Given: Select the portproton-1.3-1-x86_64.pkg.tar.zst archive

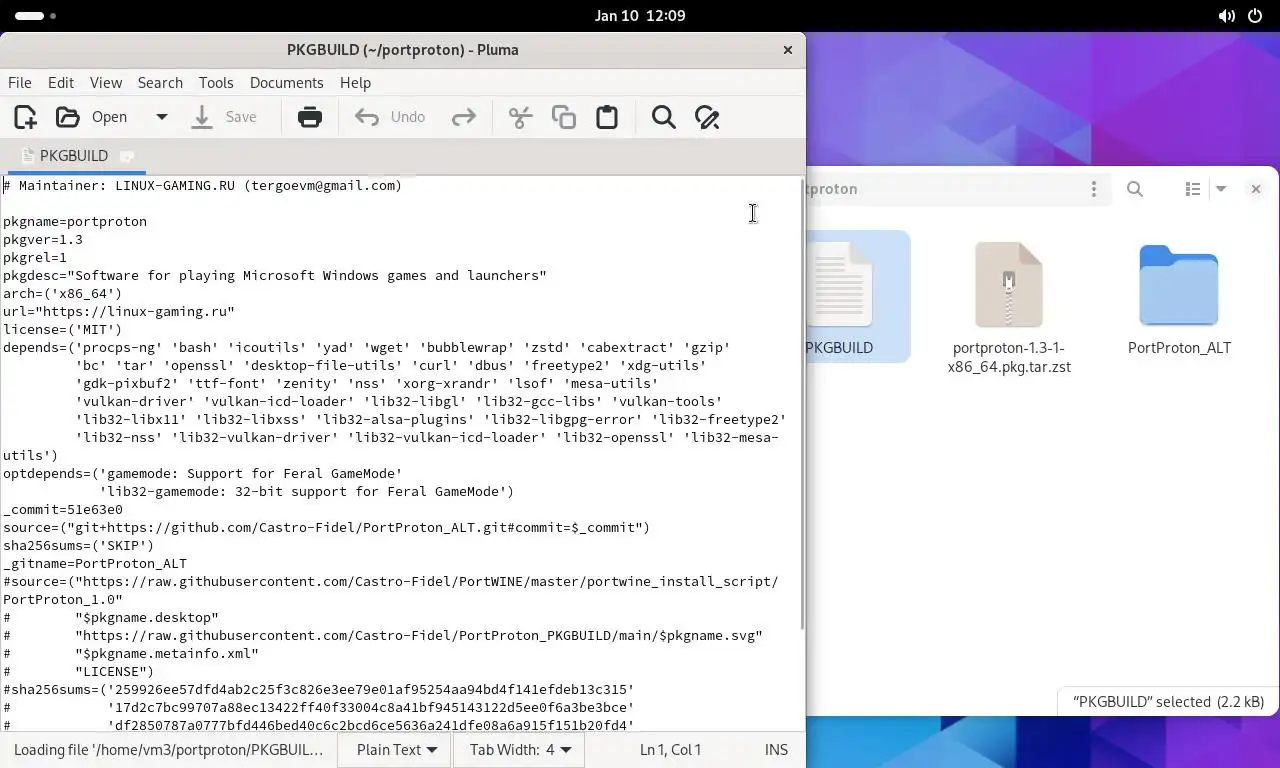Looking at the screenshot, I should 1009,308.
